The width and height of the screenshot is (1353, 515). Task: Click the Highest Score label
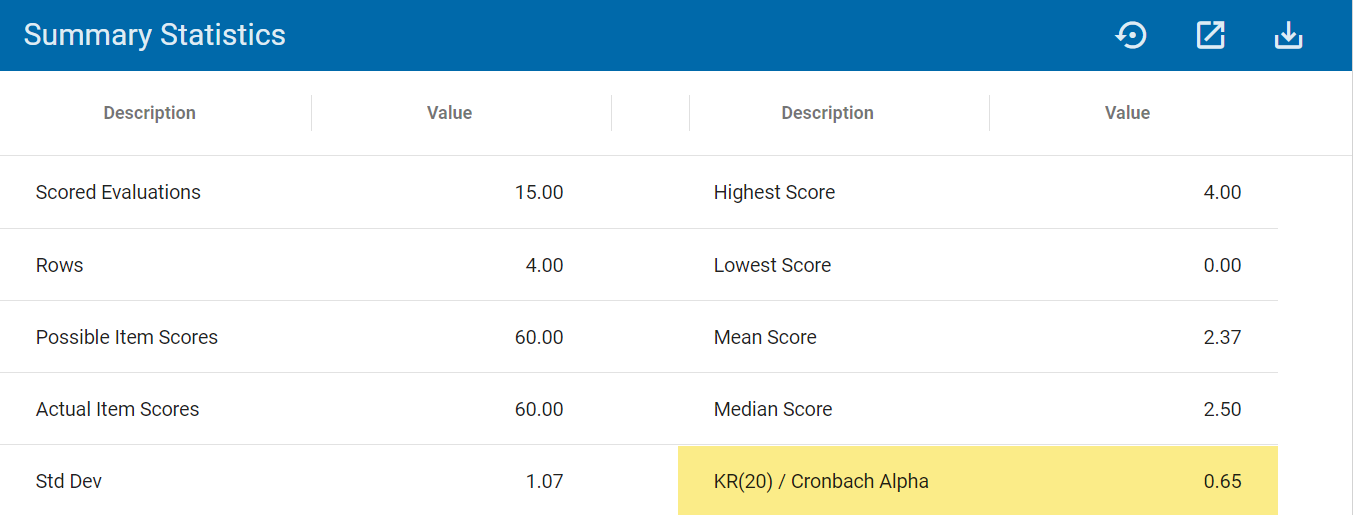[x=774, y=192]
